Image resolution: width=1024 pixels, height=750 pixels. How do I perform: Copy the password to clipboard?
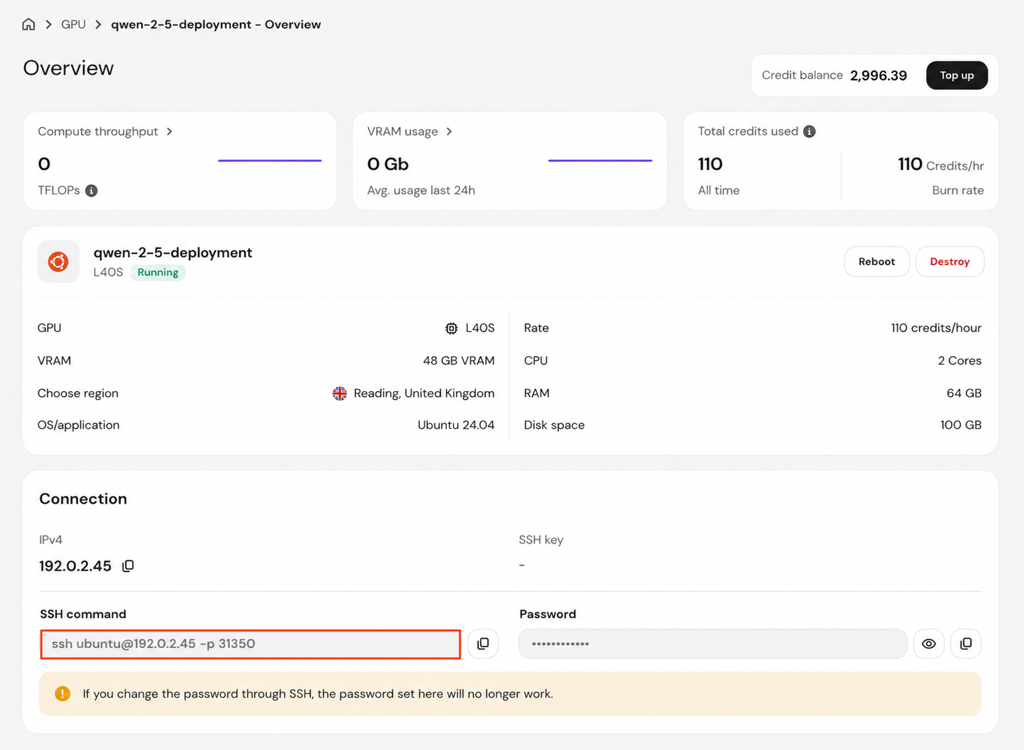[966, 644]
